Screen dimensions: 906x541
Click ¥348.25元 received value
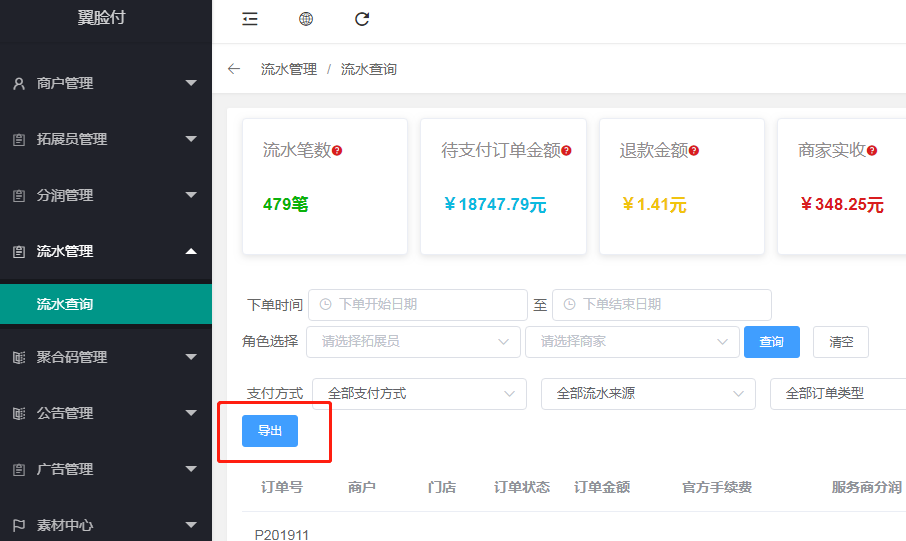click(842, 204)
